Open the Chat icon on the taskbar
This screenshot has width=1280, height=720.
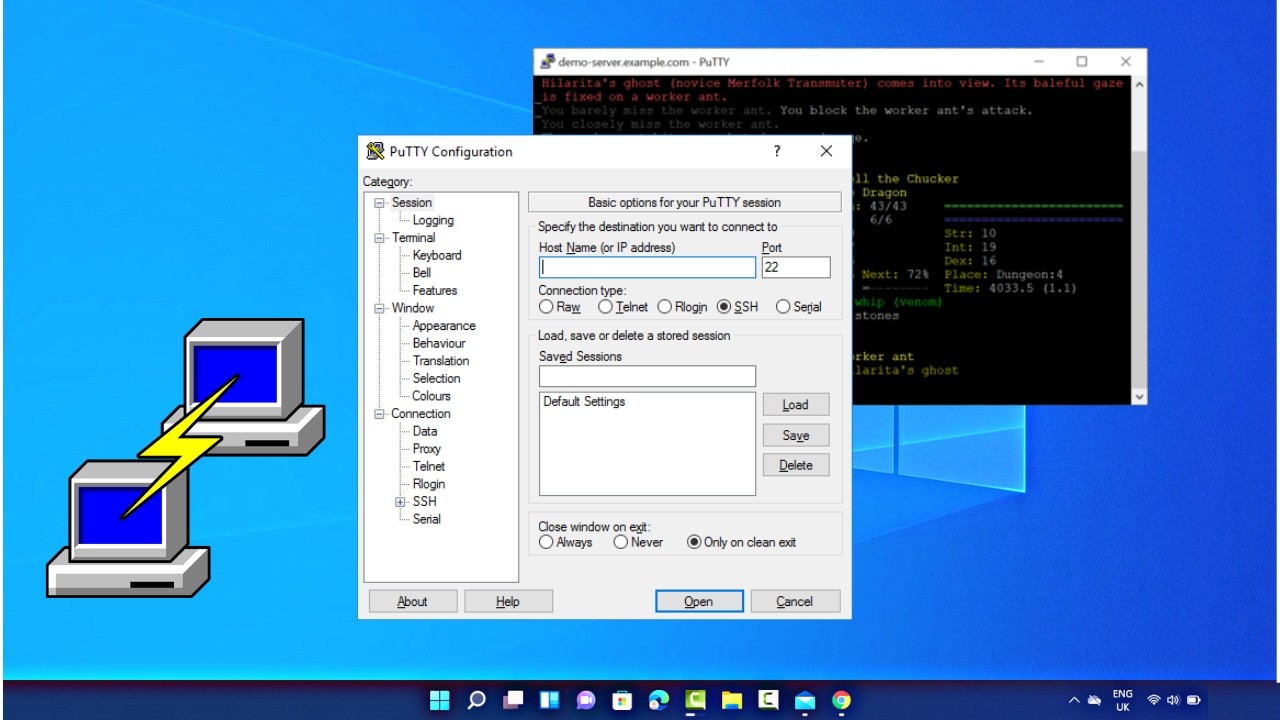586,701
